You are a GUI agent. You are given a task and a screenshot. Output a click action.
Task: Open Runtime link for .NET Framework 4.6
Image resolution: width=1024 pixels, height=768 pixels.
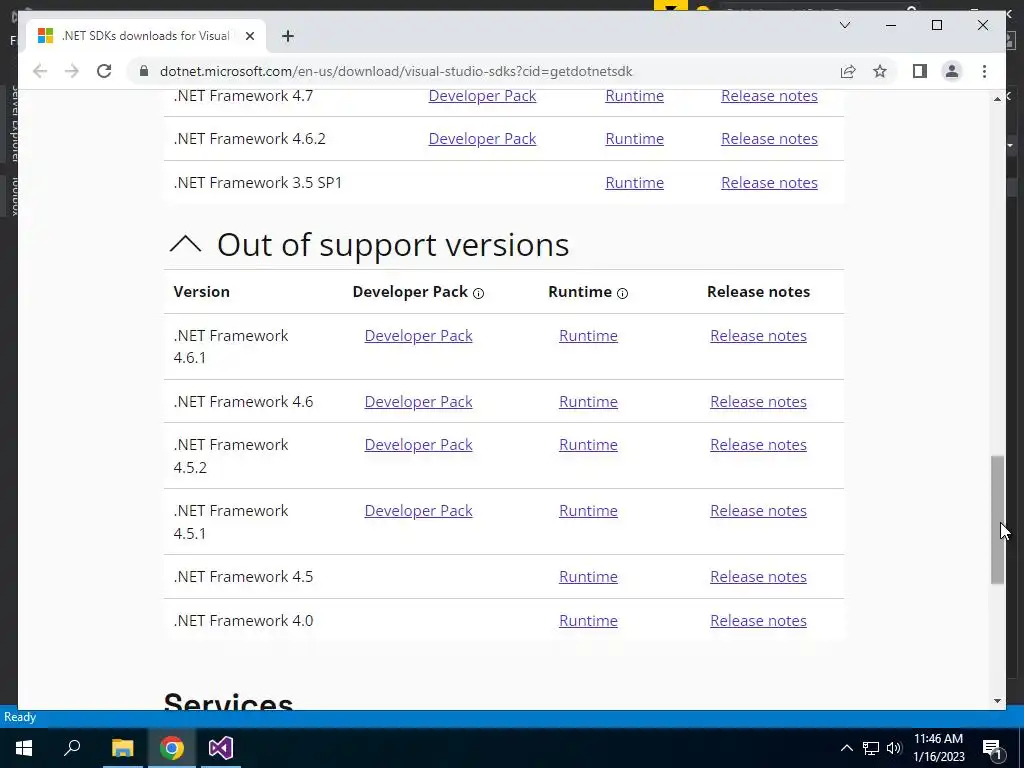(x=588, y=401)
